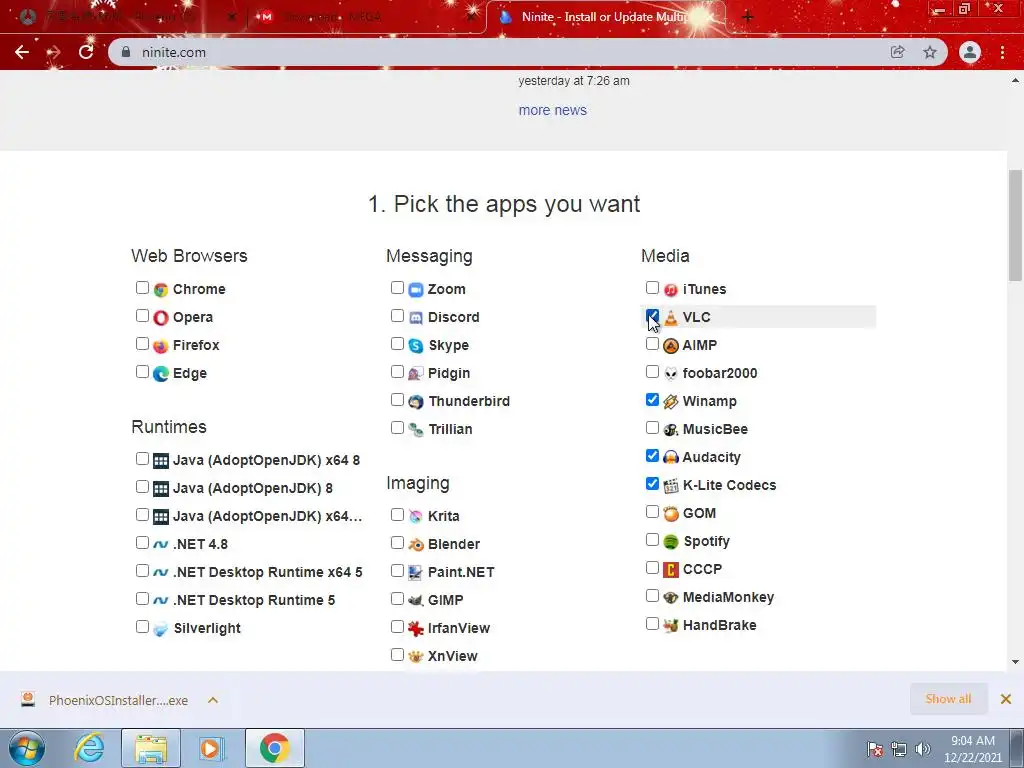Viewport: 1024px width, 768px height.
Task: Uncheck the K-Lite Codecs checkbox
Action: [x=652, y=484]
